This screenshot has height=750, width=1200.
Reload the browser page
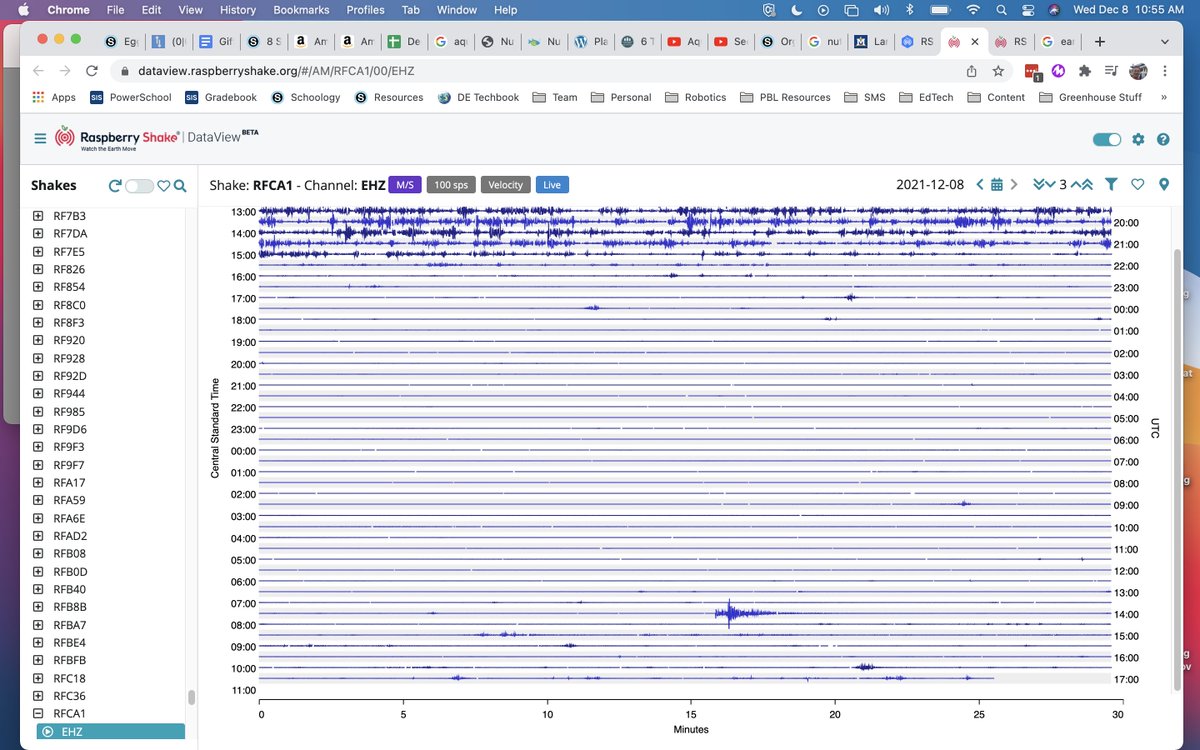(92, 71)
